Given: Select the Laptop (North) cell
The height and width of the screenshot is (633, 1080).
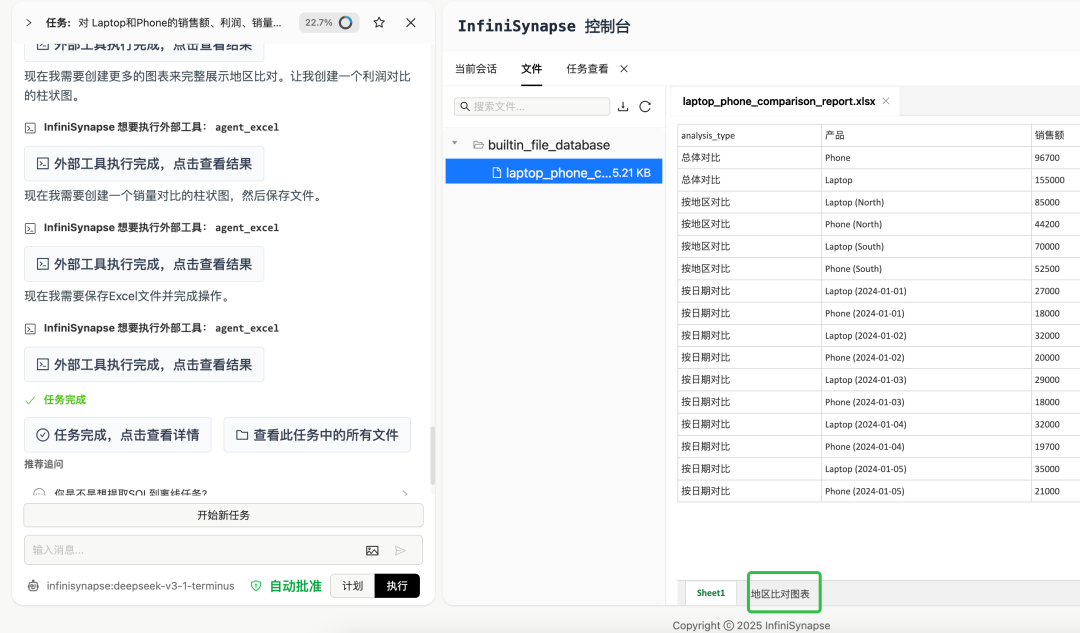Looking at the screenshot, I should 926,203.
